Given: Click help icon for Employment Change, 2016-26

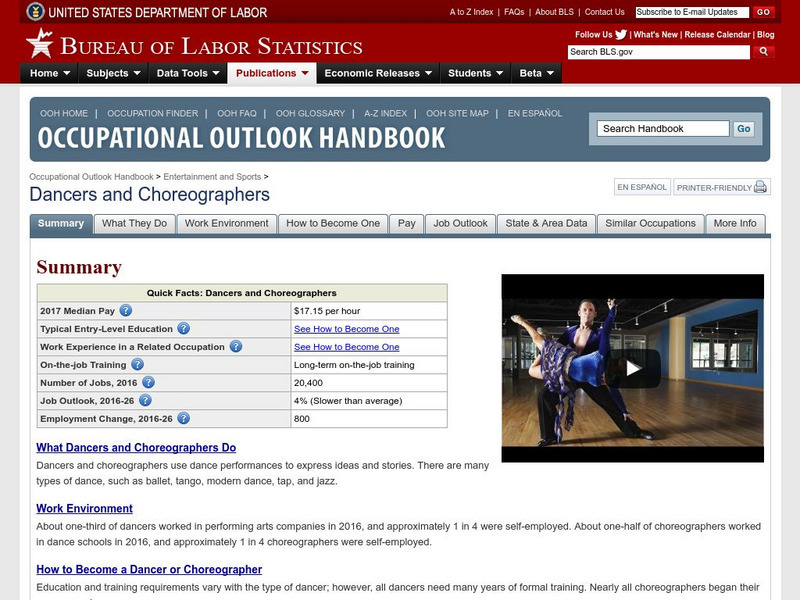Looking at the screenshot, I should [x=184, y=418].
